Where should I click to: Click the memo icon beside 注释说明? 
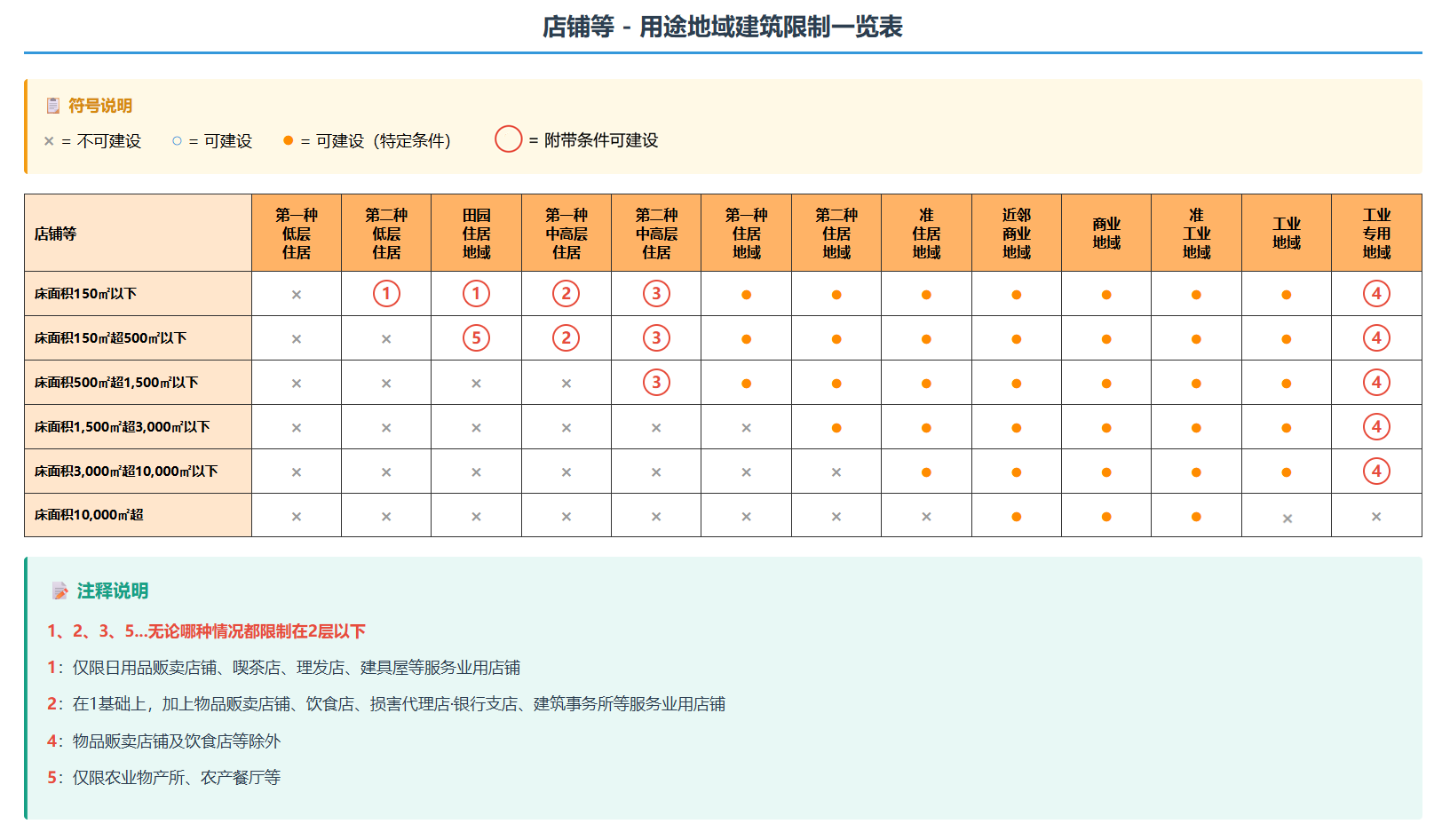point(58,589)
